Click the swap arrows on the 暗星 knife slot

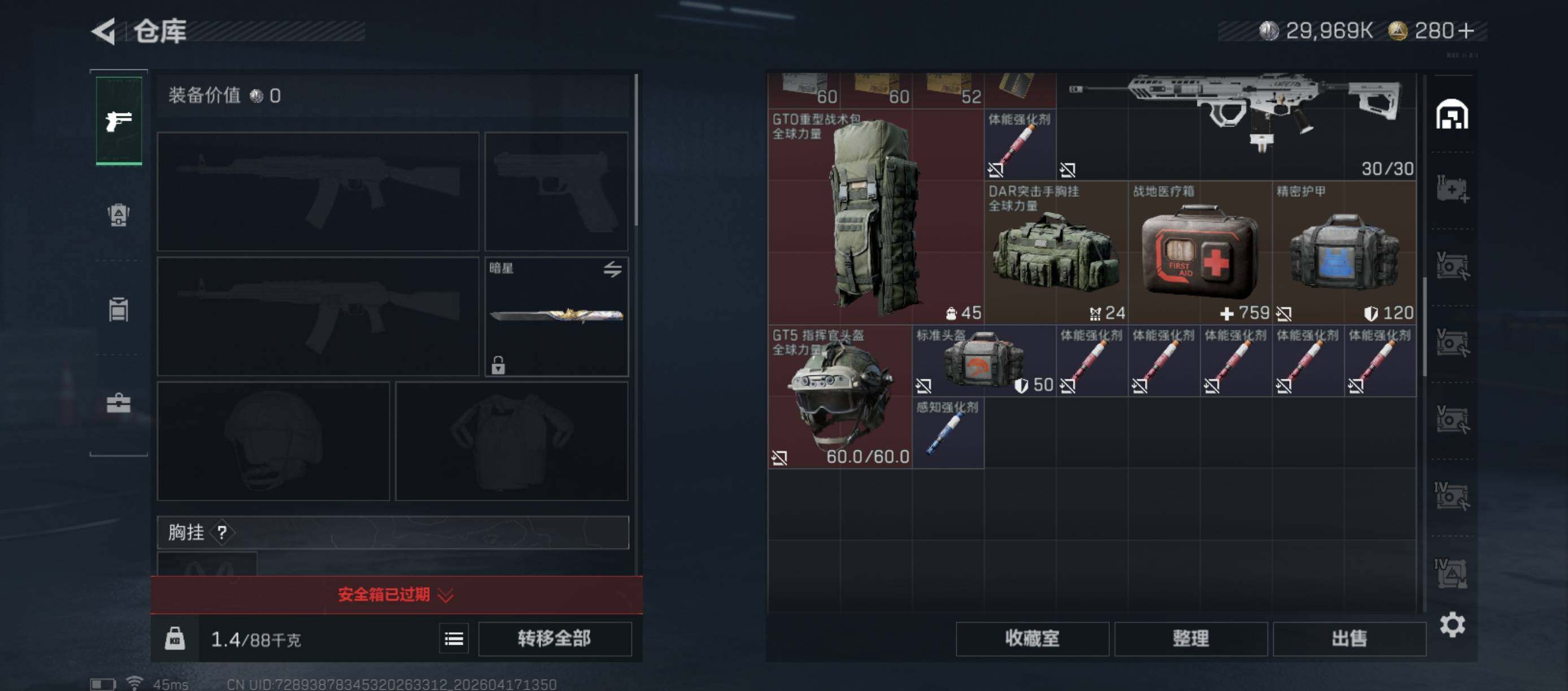pos(612,269)
